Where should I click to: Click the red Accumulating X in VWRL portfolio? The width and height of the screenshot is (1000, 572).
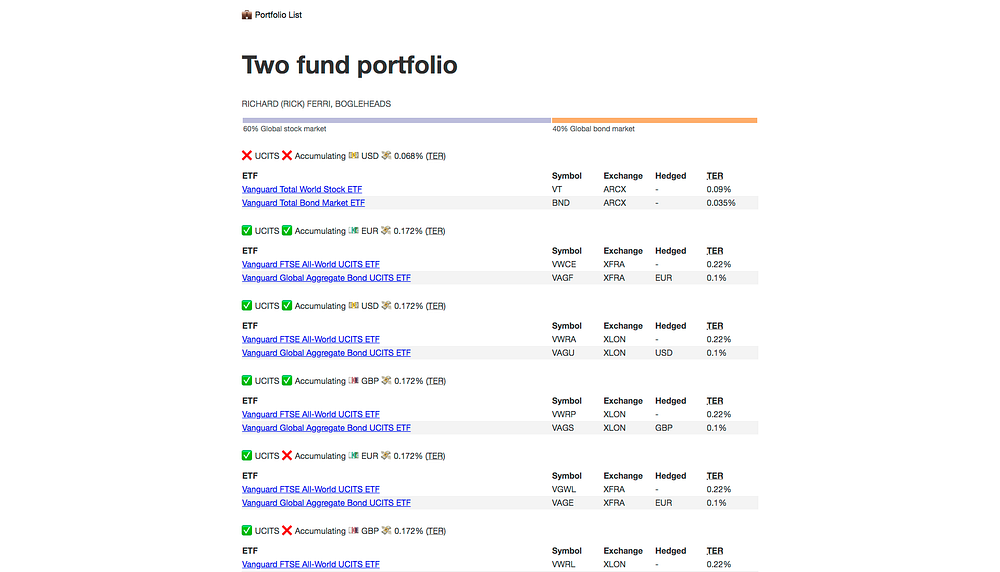click(287, 531)
